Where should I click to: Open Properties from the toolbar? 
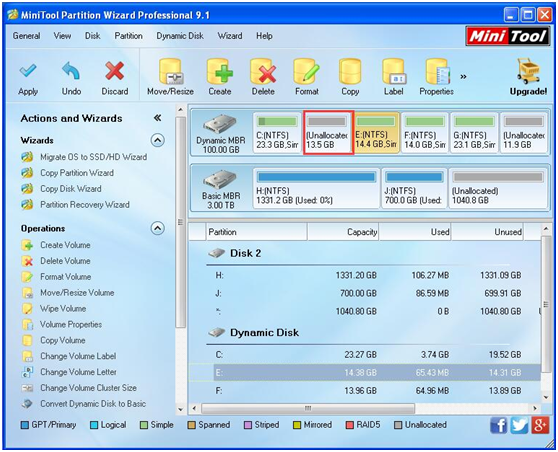437,71
